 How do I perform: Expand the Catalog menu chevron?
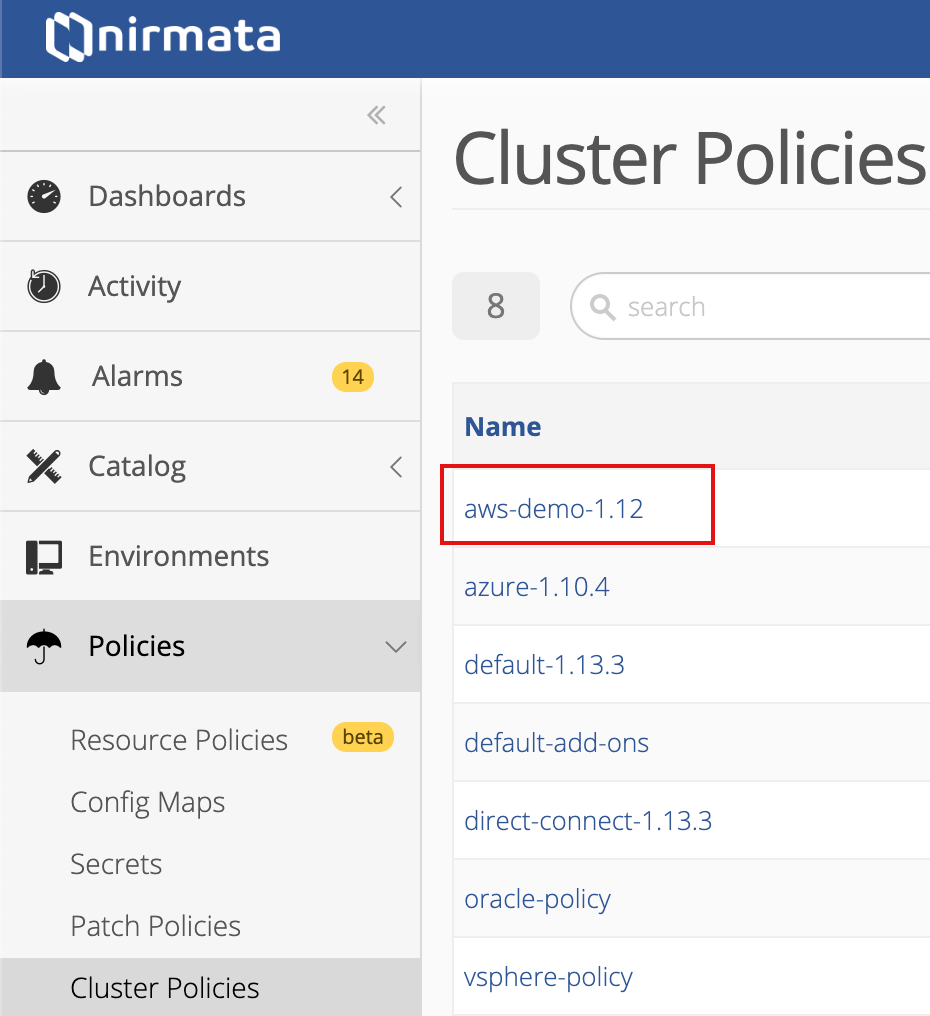(x=397, y=467)
